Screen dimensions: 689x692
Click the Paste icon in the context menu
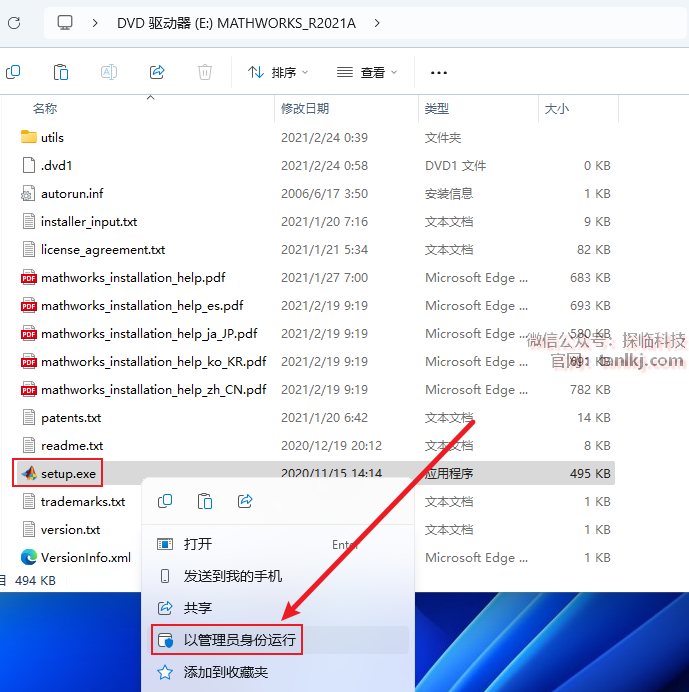(205, 501)
